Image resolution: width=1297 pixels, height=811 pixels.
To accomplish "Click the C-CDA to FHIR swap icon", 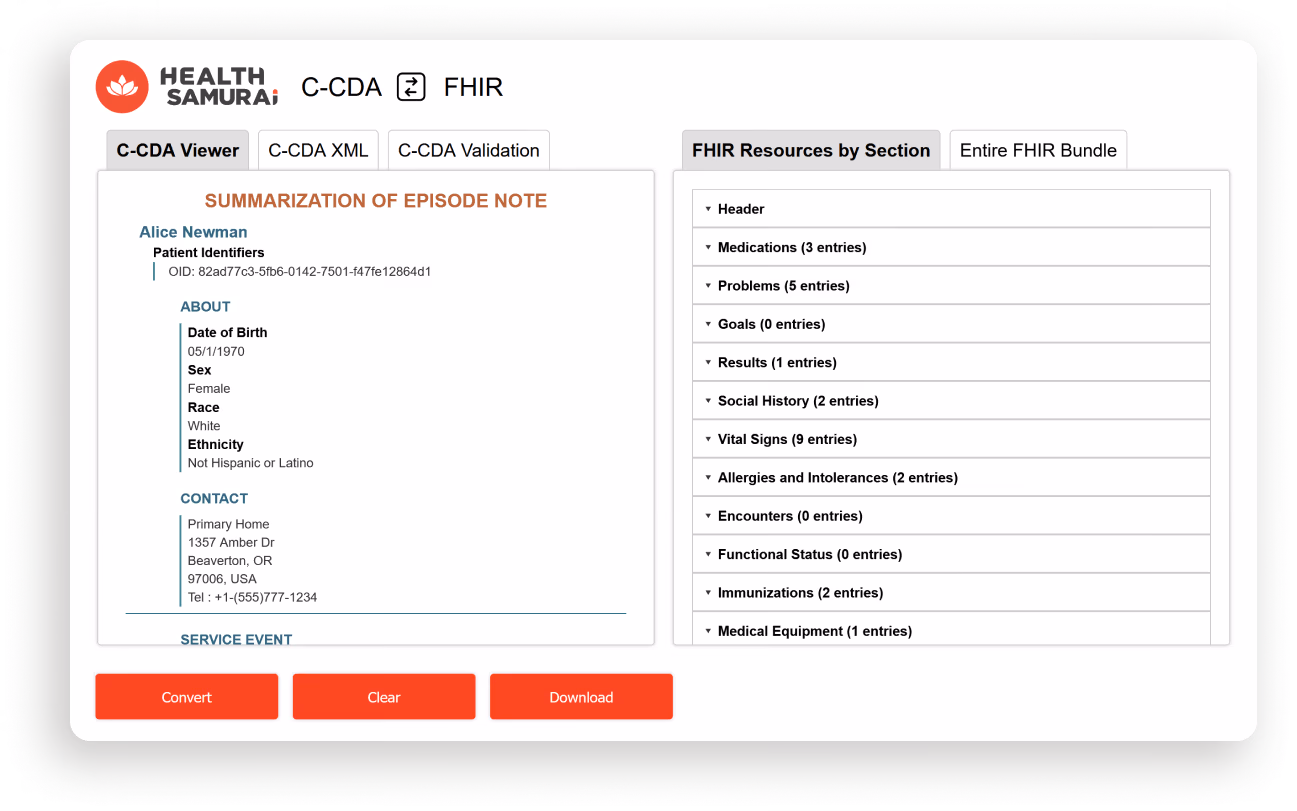I will pyautogui.click(x=411, y=87).
